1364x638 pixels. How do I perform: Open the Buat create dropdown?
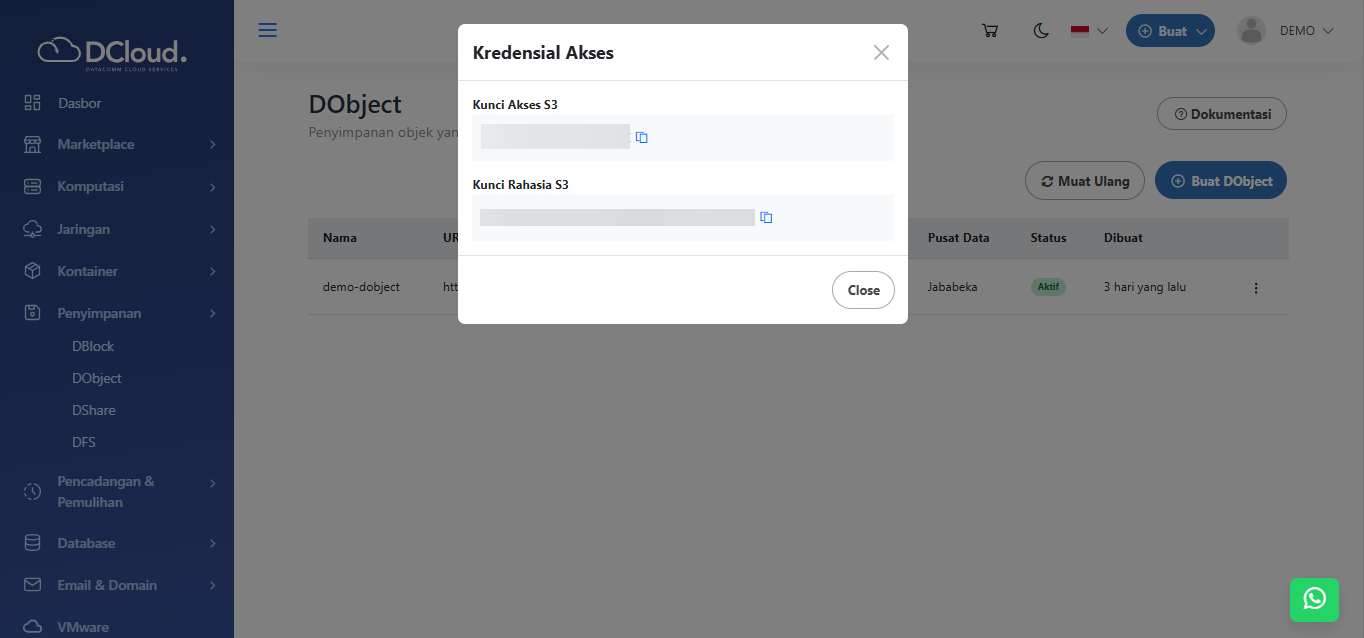1170,31
